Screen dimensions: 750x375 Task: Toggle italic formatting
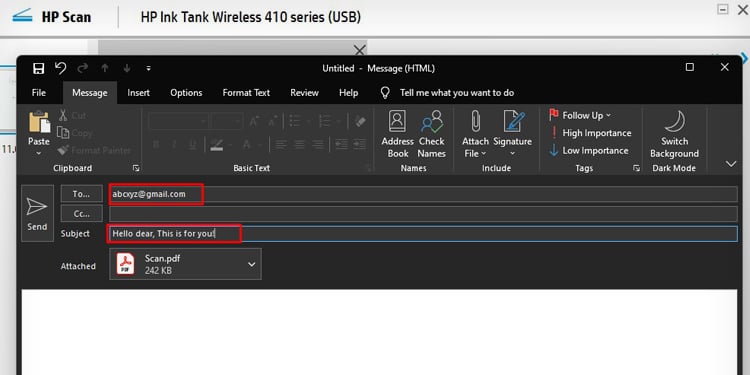pyautogui.click(x=174, y=144)
